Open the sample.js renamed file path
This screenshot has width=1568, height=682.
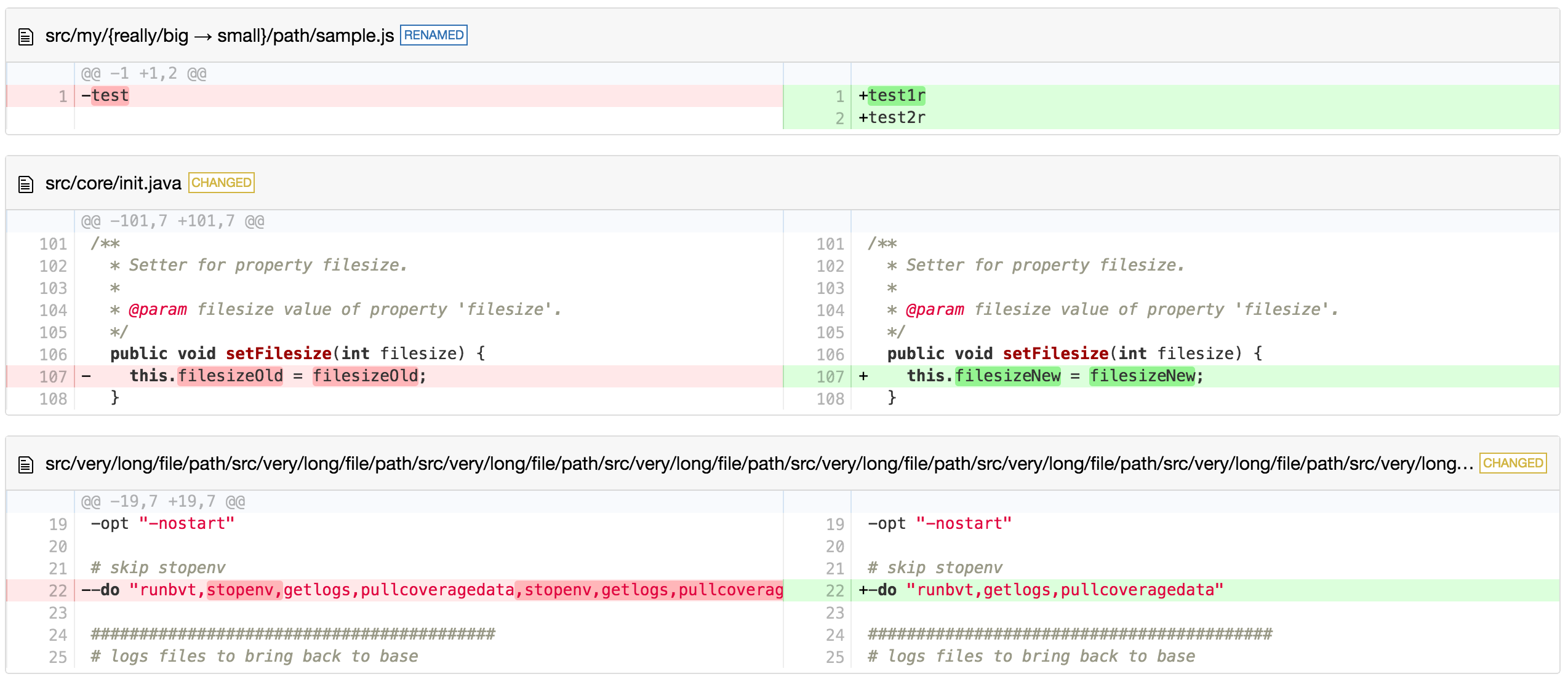(x=219, y=36)
